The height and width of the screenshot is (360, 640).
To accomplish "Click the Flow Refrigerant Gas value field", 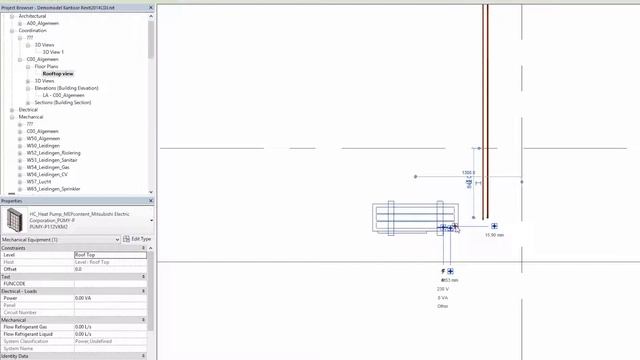I will point(110,327).
